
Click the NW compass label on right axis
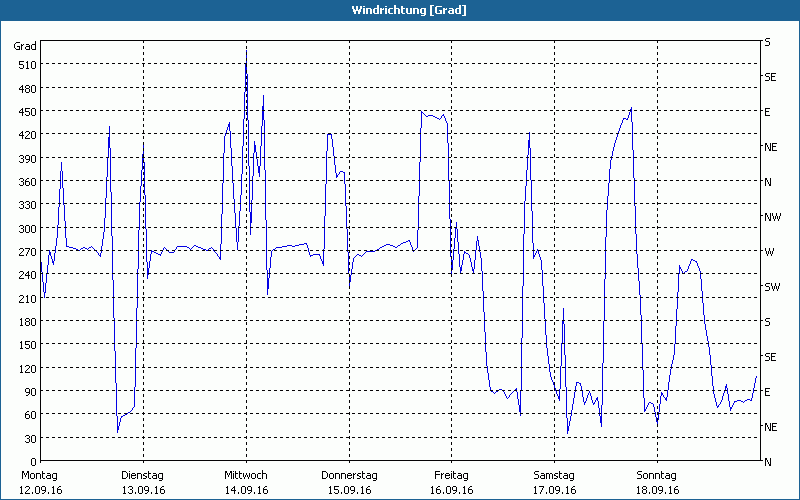click(x=771, y=217)
